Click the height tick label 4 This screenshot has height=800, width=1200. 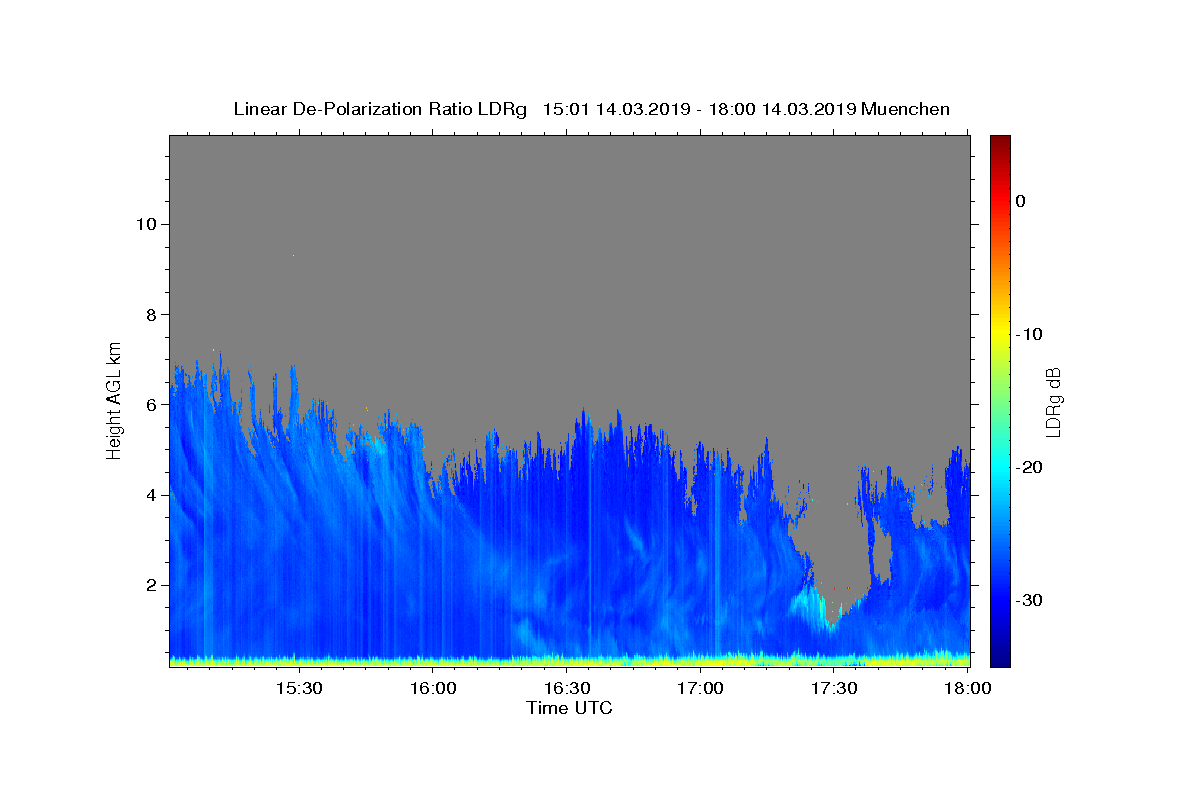click(149, 495)
